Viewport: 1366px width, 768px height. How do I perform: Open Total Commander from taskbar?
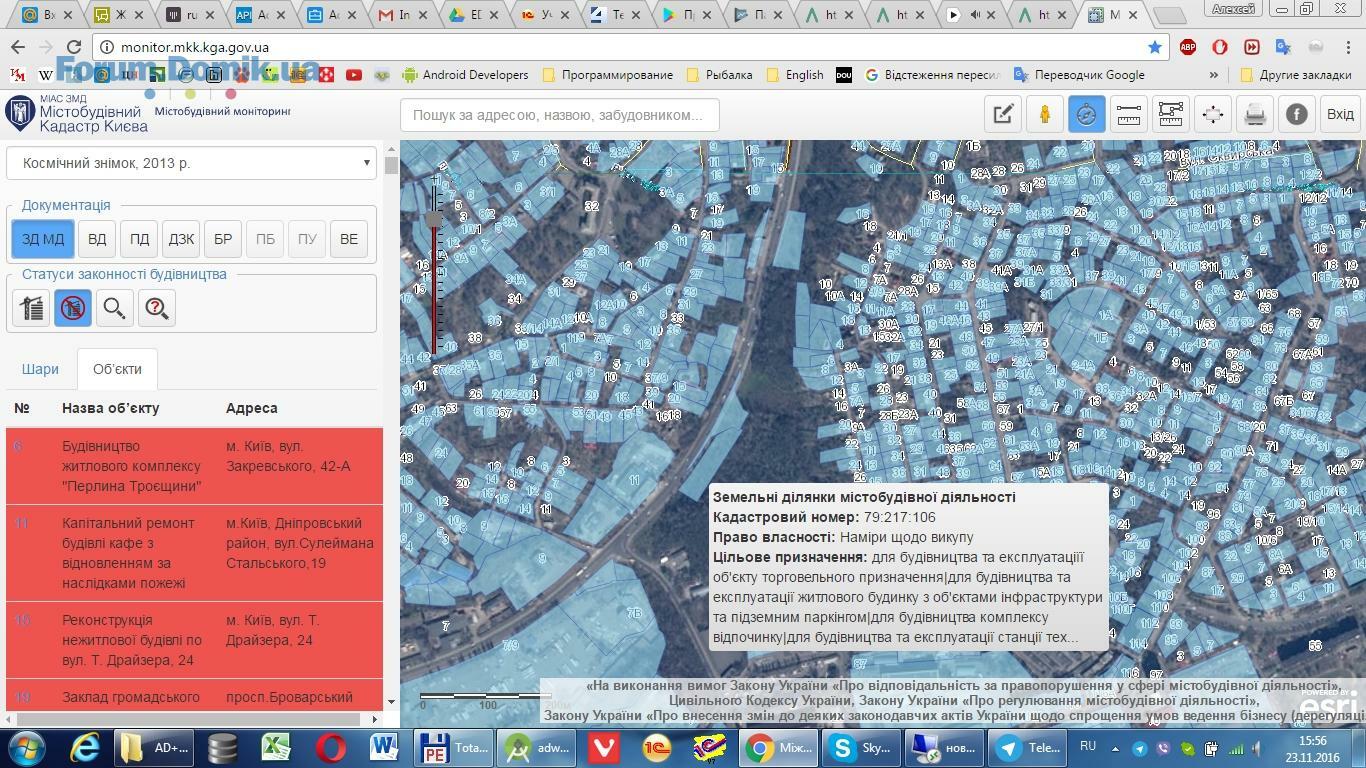(452, 748)
